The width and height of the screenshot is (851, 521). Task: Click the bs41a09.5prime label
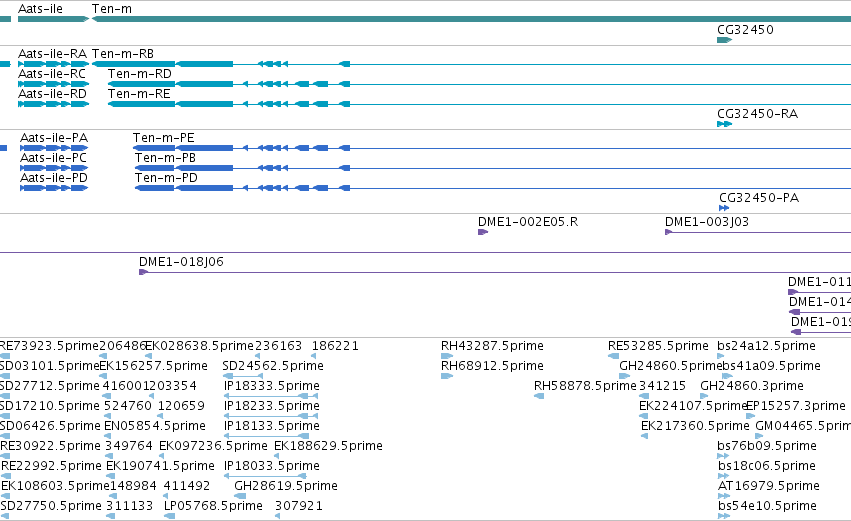772,366
